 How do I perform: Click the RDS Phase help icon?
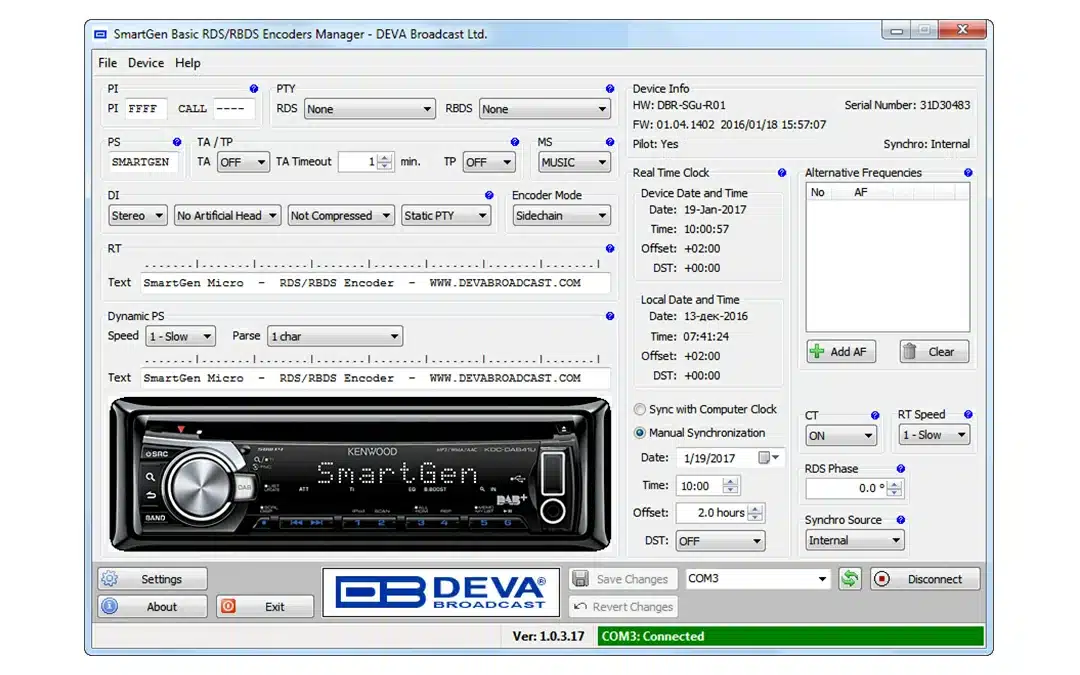point(900,468)
